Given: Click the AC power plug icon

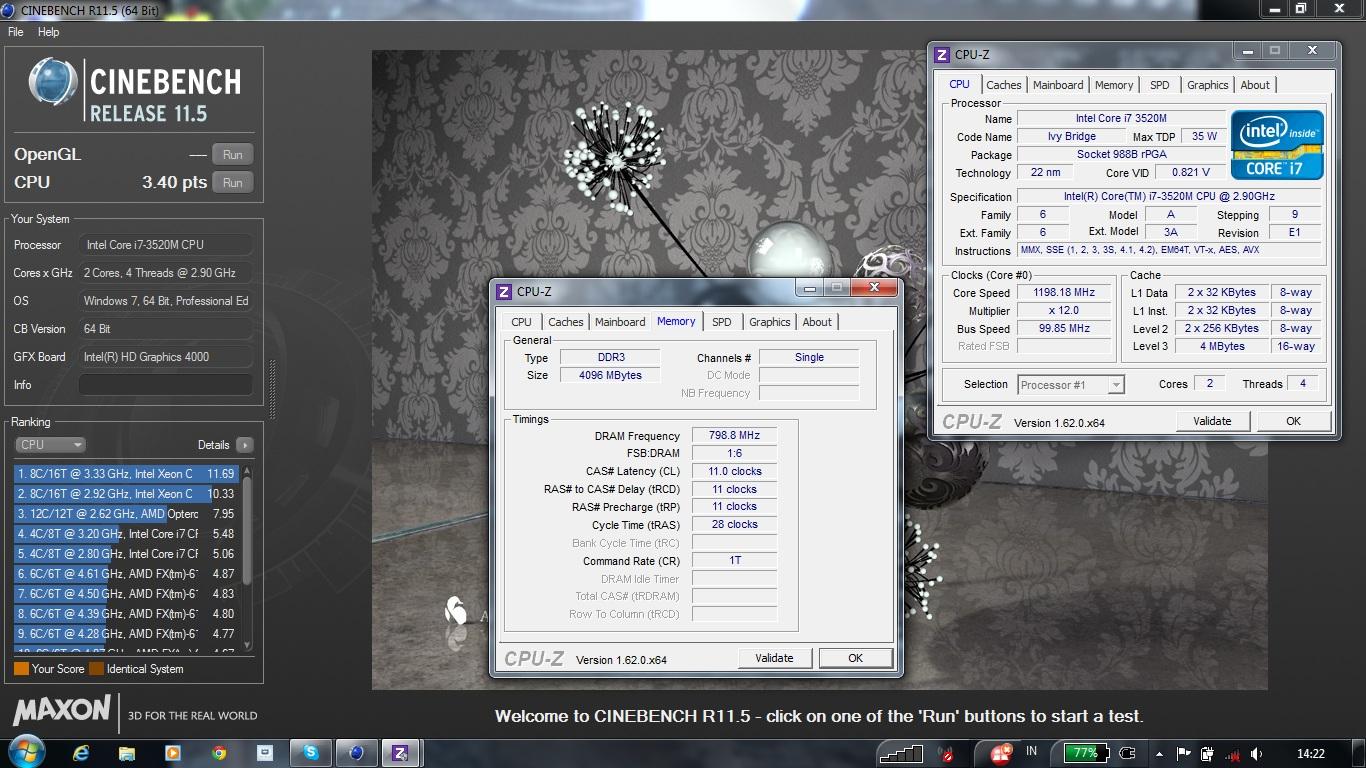Looking at the screenshot, I should 1127,753.
